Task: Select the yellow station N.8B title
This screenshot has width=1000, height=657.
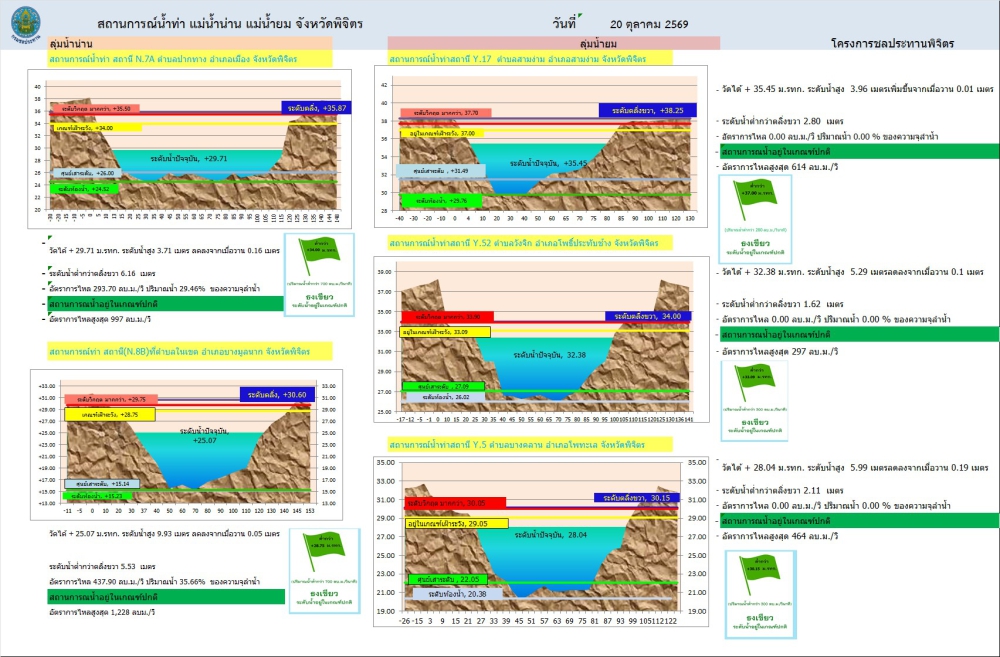Action: [190, 351]
